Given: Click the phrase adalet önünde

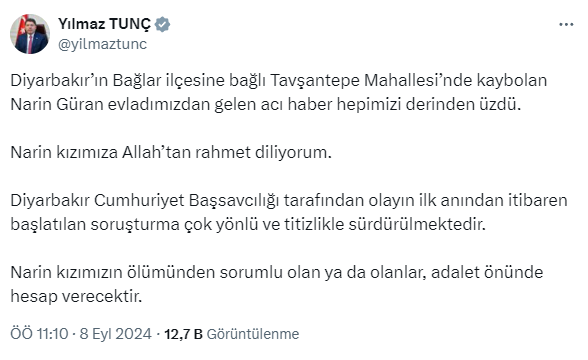Looking at the screenshot, I should (487, 272).
